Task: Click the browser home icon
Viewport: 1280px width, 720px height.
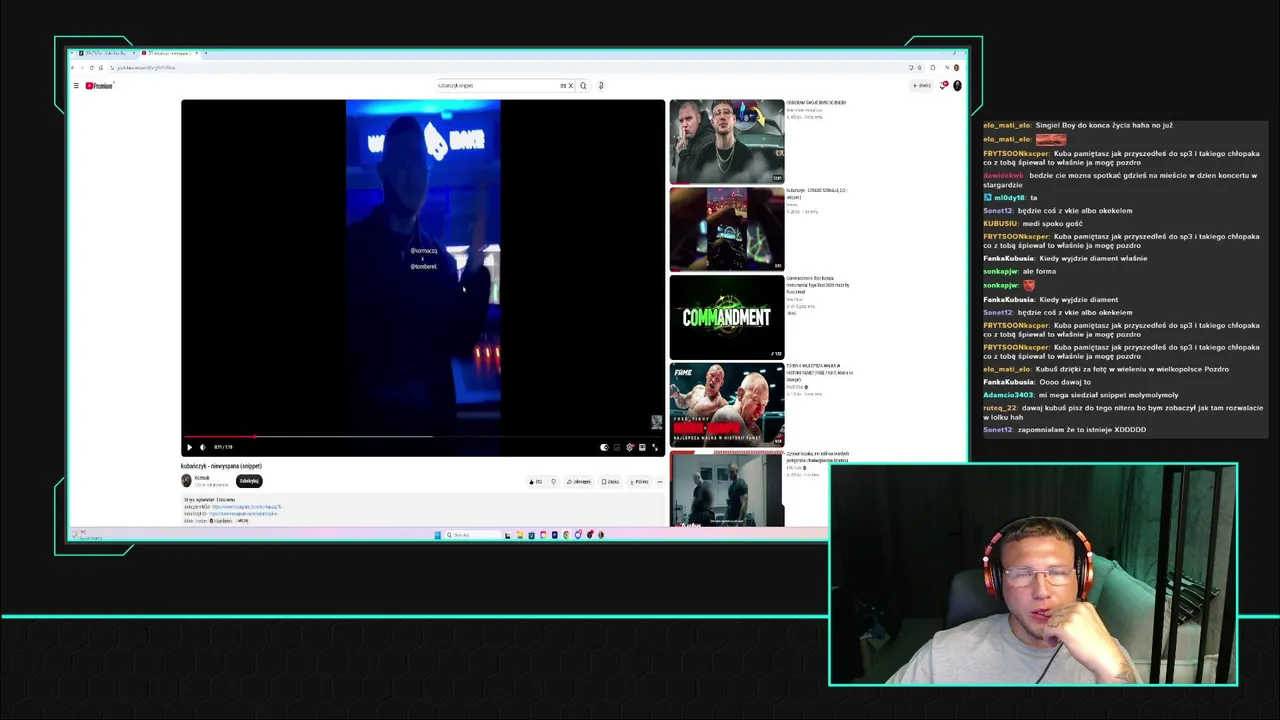Action: tap(100, 68)
